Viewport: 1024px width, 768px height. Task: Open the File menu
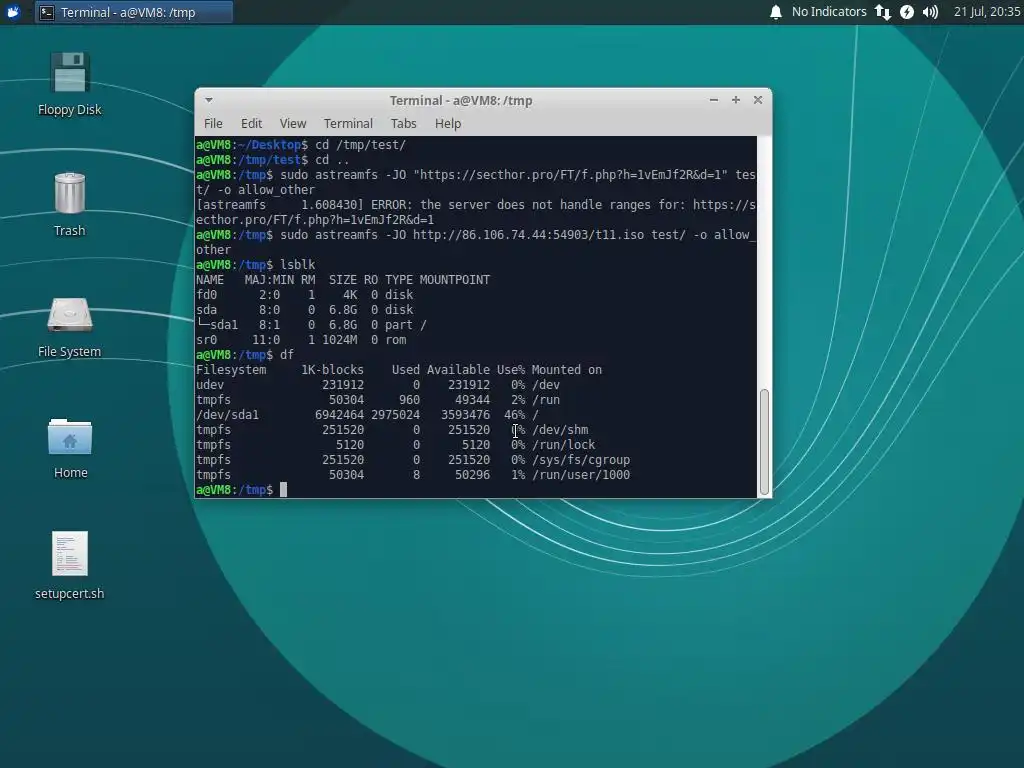point(213,123)
